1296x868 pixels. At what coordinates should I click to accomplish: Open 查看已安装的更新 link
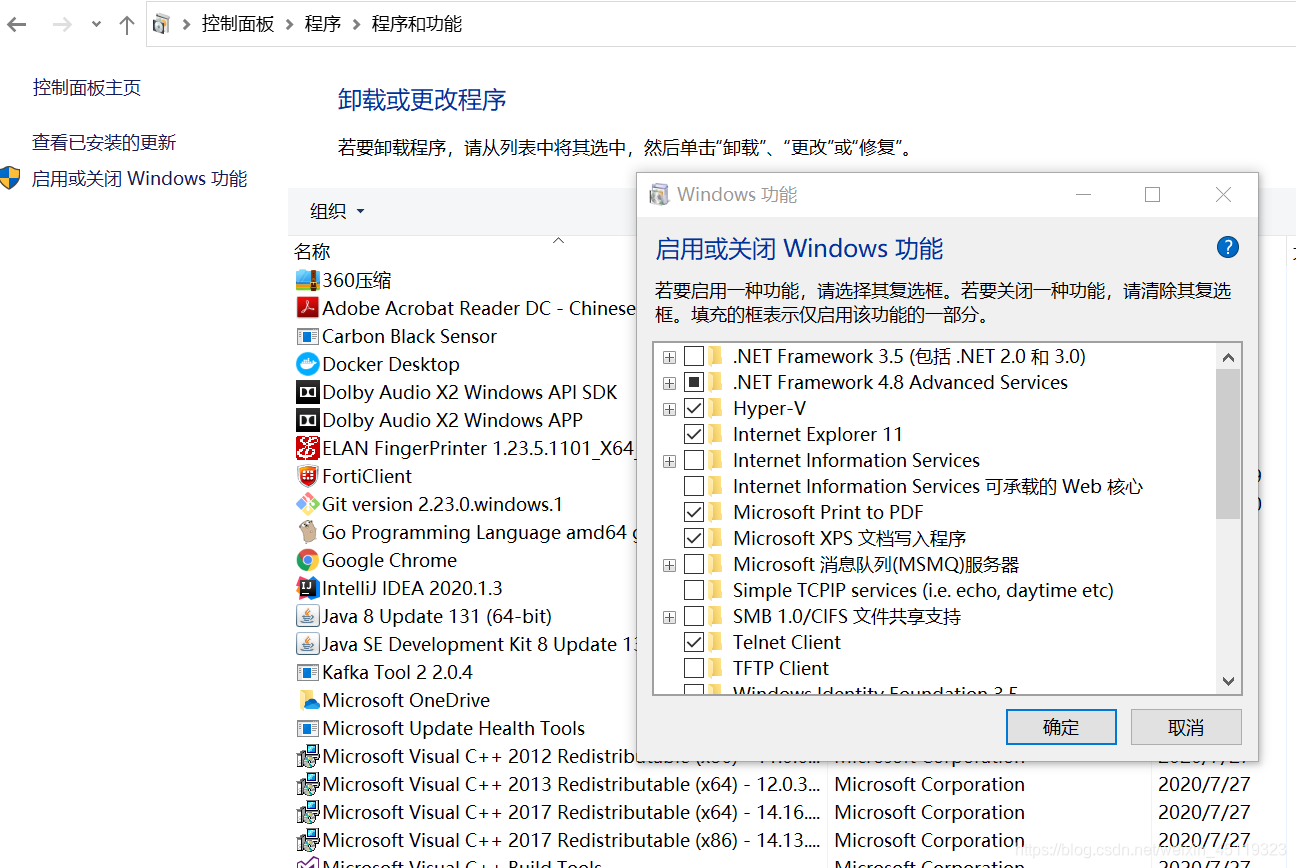coord(104,143)
